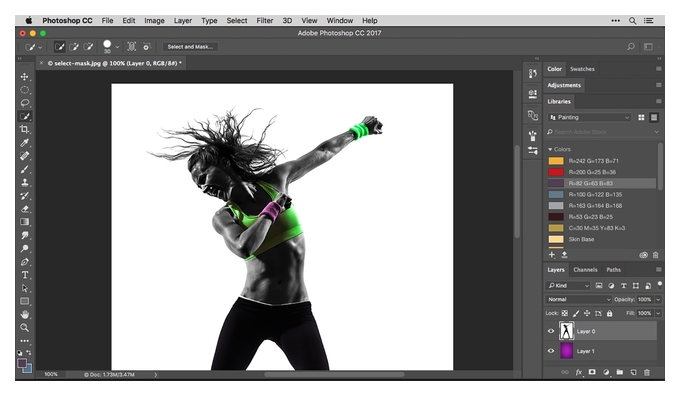Switch to the Paths tab
The height and width of the screenshot is (396, 680).
tap(613, 270)
